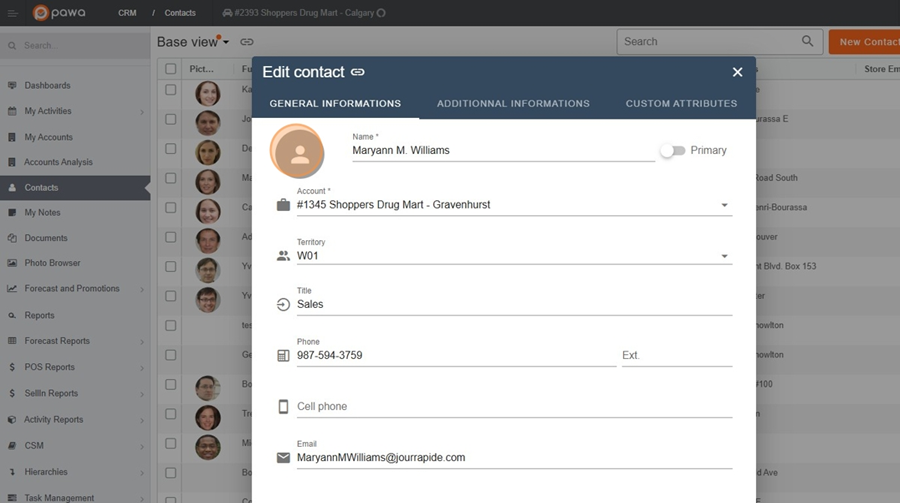
Task: Open Contacts in sidebar menu
Action: (x=75, y=188)
